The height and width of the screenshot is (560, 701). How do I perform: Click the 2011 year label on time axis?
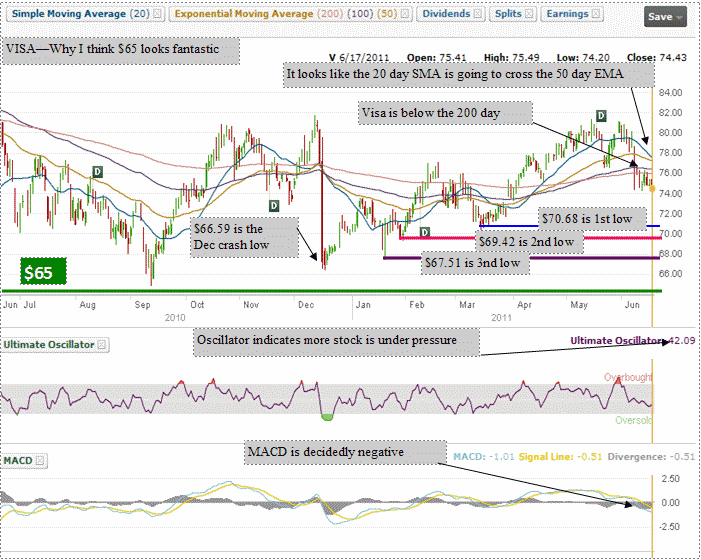point(501,318)
